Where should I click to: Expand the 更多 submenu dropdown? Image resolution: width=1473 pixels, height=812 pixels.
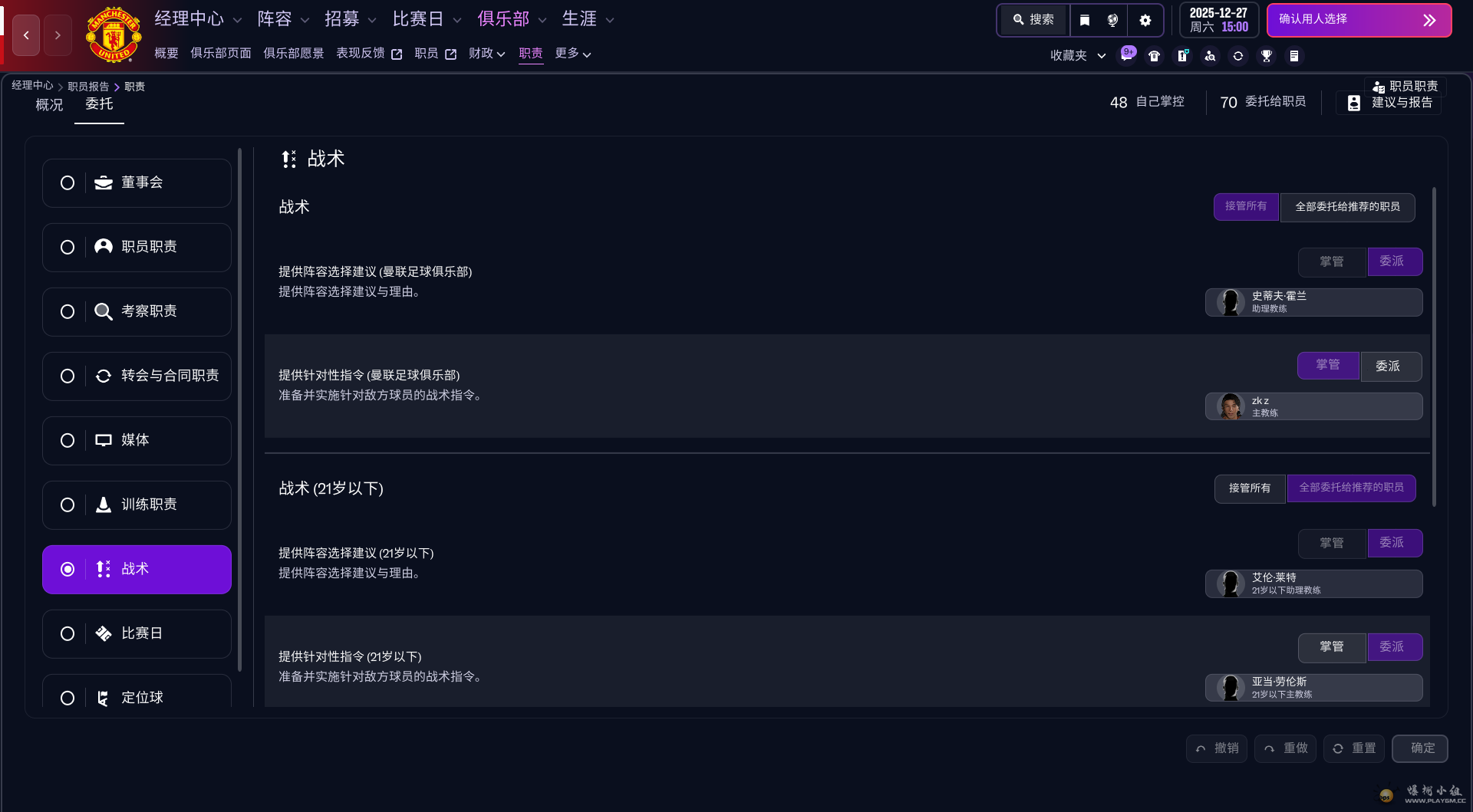[x=572, y=54]
